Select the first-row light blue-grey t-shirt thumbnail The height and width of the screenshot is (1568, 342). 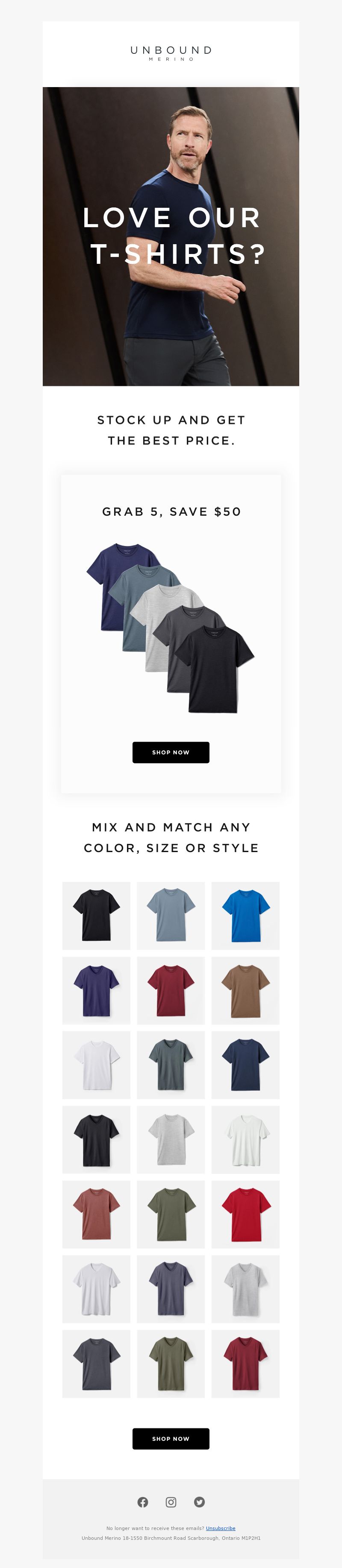(x=171, y=915)
